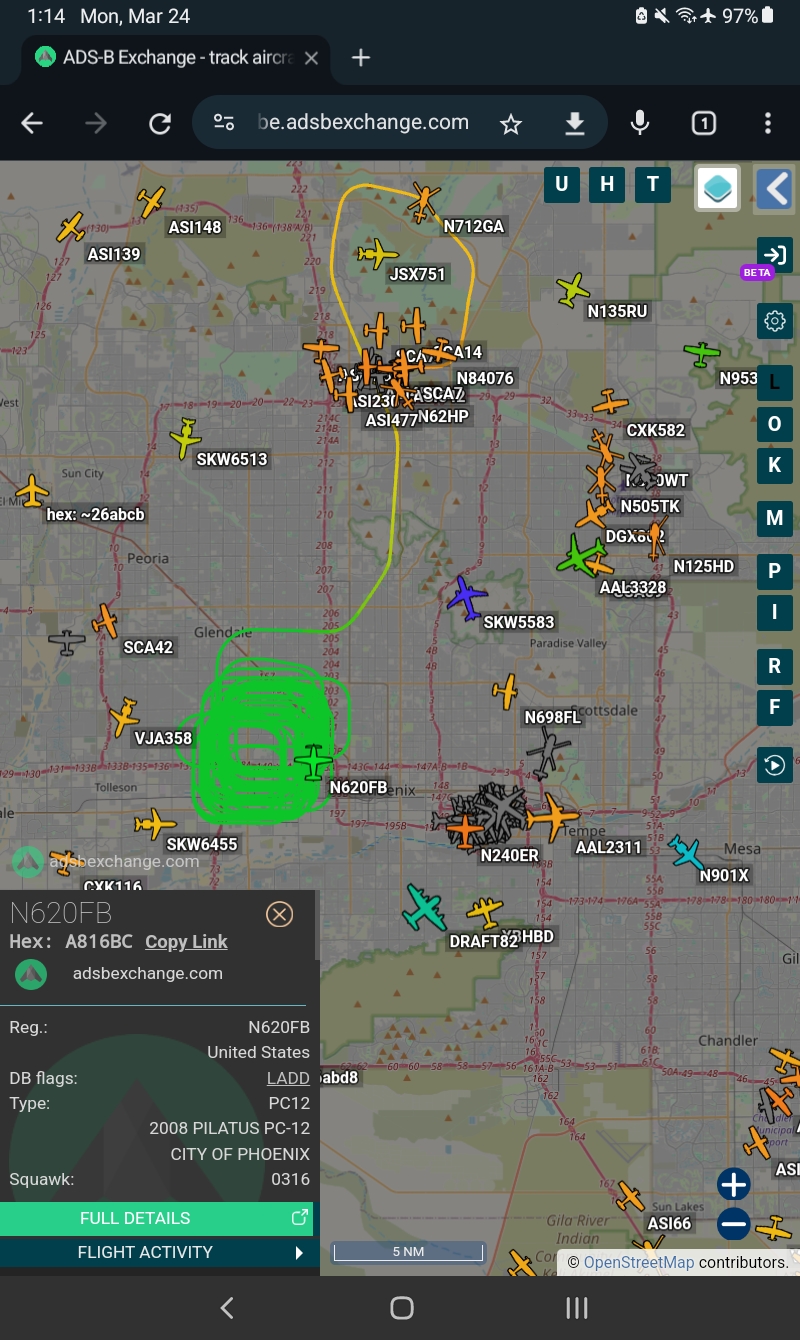Viewport: 800px width, 1340px height.
Task: Open the map layers selector
Action: pyautogui.click(x=718, y=188)
